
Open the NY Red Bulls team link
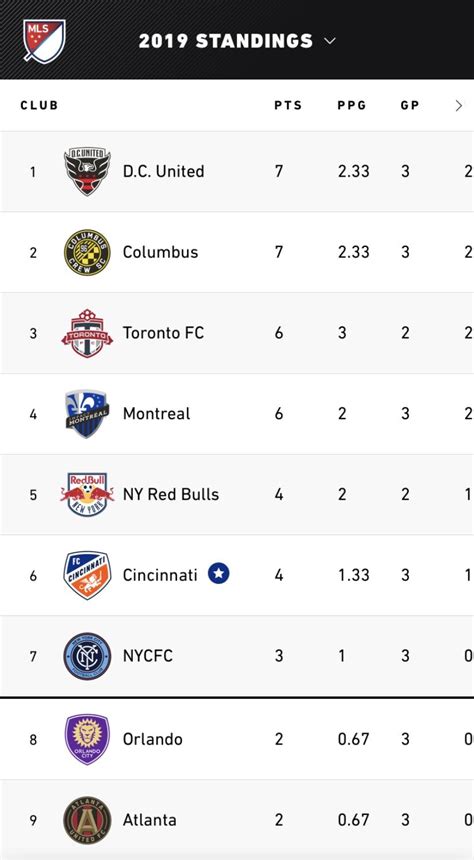tap(171, 494)
